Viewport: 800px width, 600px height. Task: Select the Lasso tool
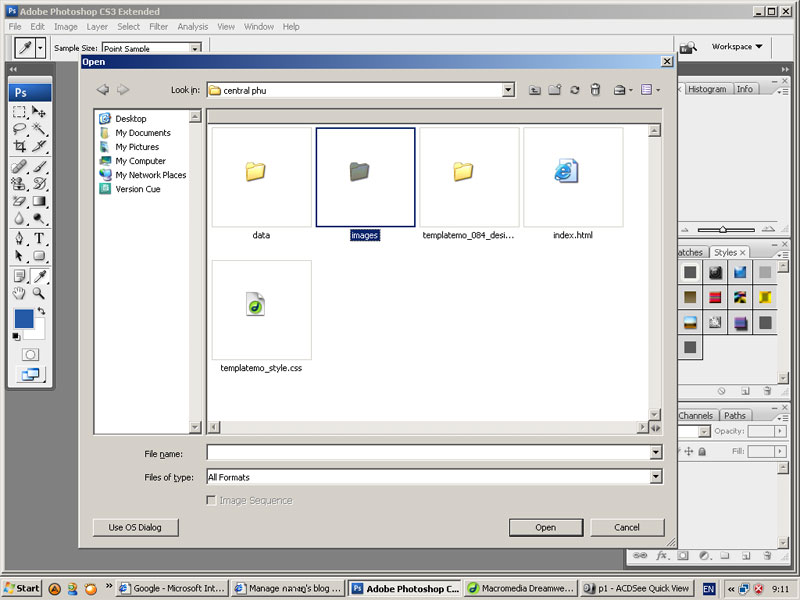(19, 129)
